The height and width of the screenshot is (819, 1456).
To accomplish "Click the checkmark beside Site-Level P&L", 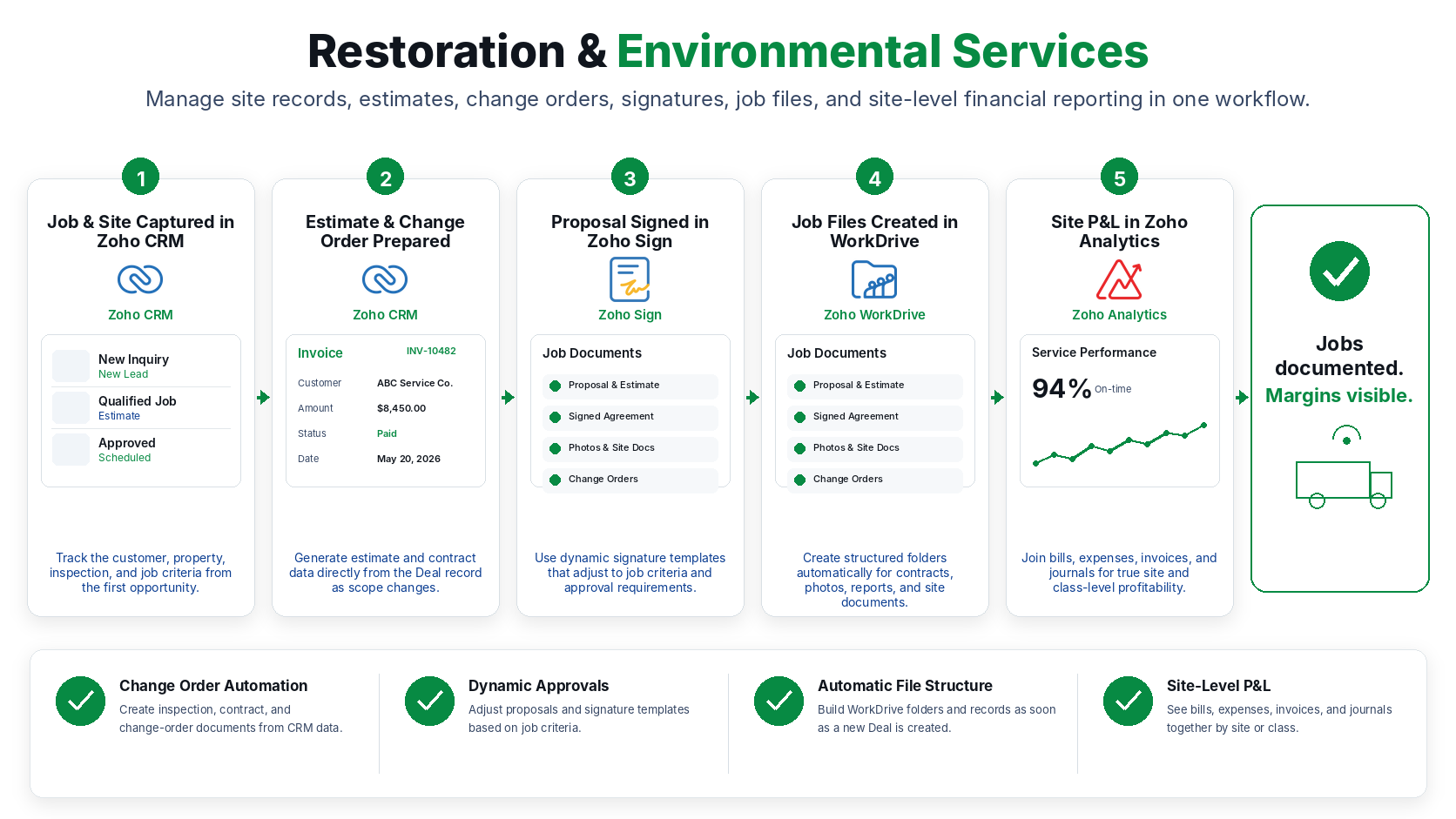I will point(1128,701).
